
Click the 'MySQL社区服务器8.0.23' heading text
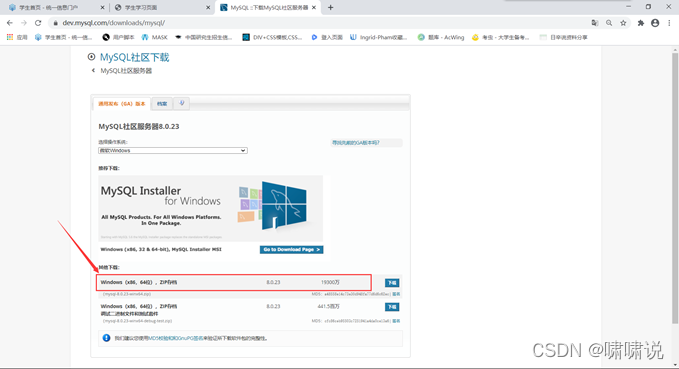(x=139, y=126)
